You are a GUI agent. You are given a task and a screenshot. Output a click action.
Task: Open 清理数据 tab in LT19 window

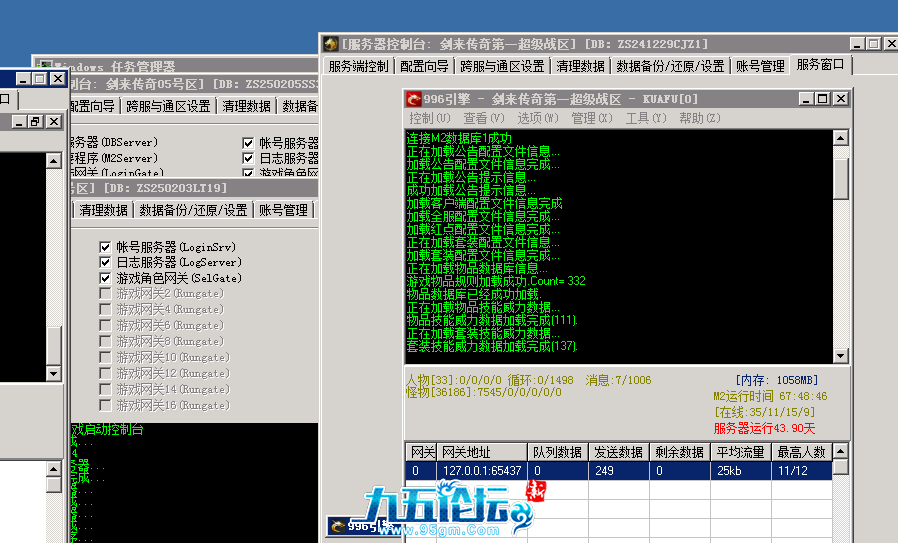(104, 210)
